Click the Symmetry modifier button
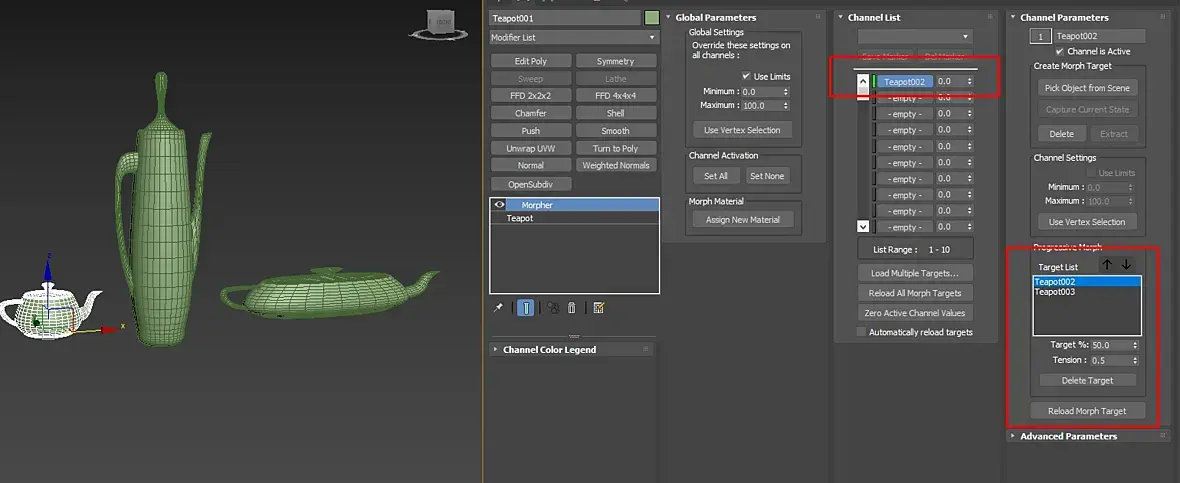 [616, 61]
